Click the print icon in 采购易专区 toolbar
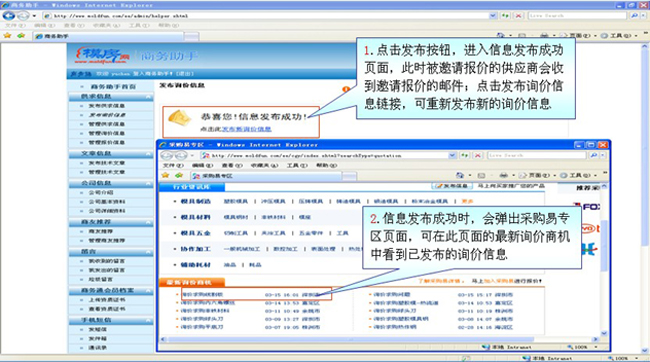Screen dimensions: 650x362 503,175
